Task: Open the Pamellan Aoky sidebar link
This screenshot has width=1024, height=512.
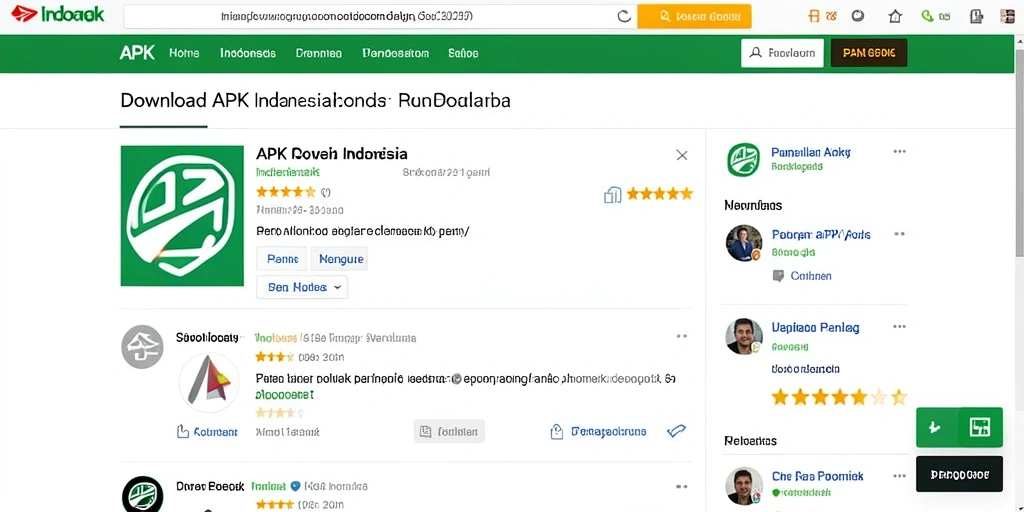Action: click(x=810, y=152)
